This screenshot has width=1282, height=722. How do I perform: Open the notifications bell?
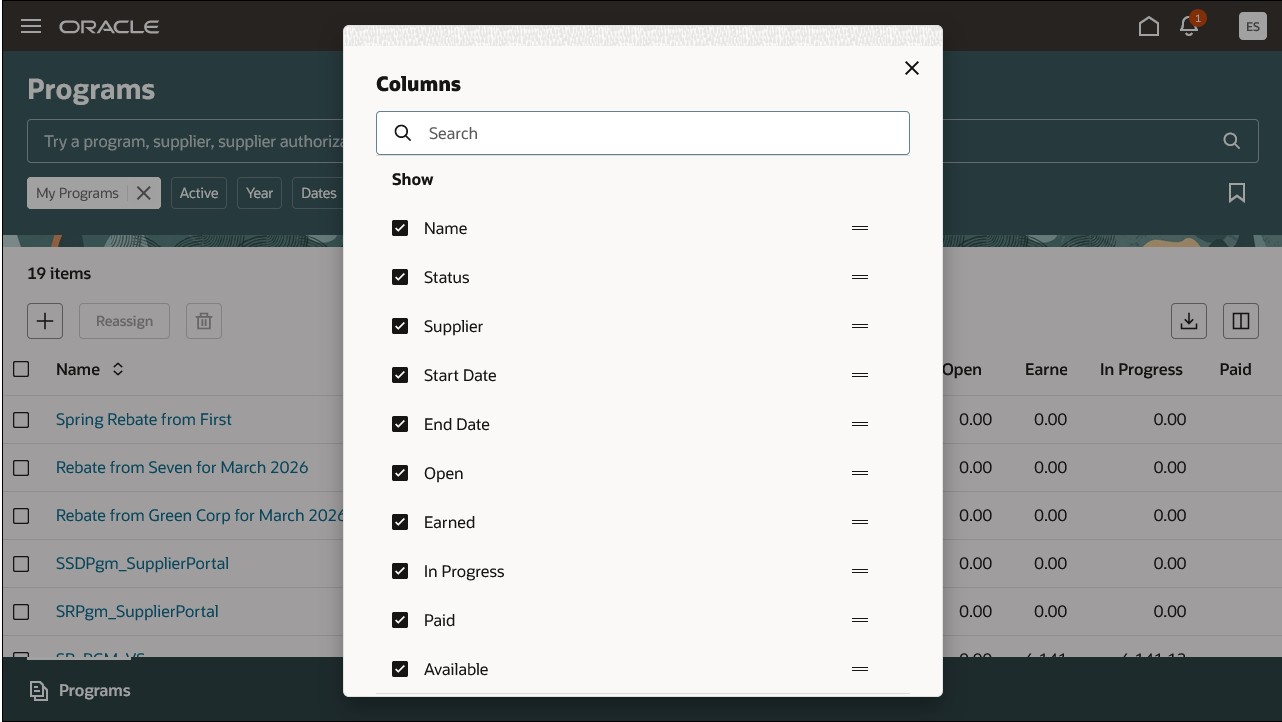(1188, 27)
